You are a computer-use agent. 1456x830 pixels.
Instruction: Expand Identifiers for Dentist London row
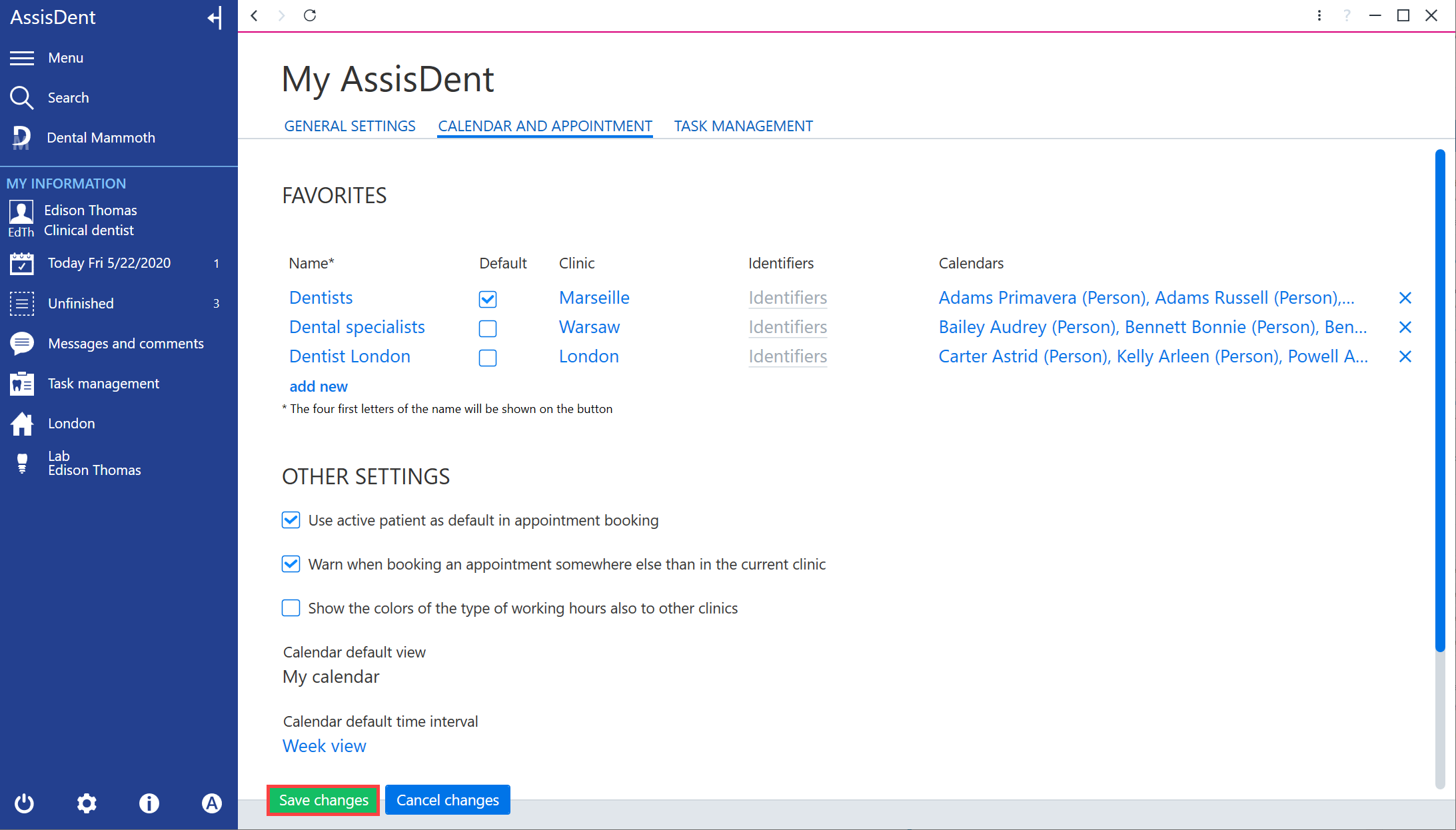[788, 356]
